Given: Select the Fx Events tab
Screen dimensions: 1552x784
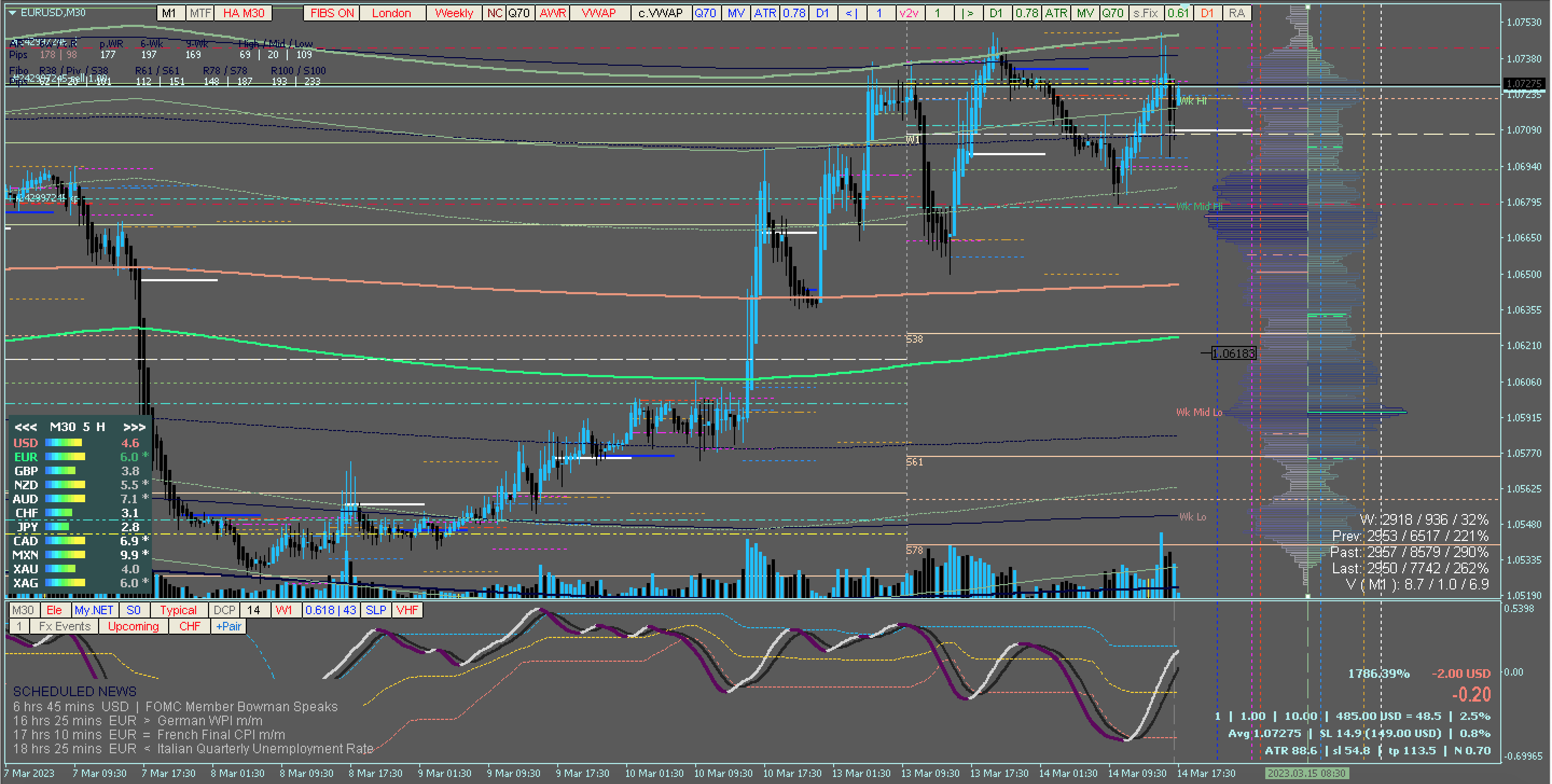Looking at the screenshot, I should [65, 626].
